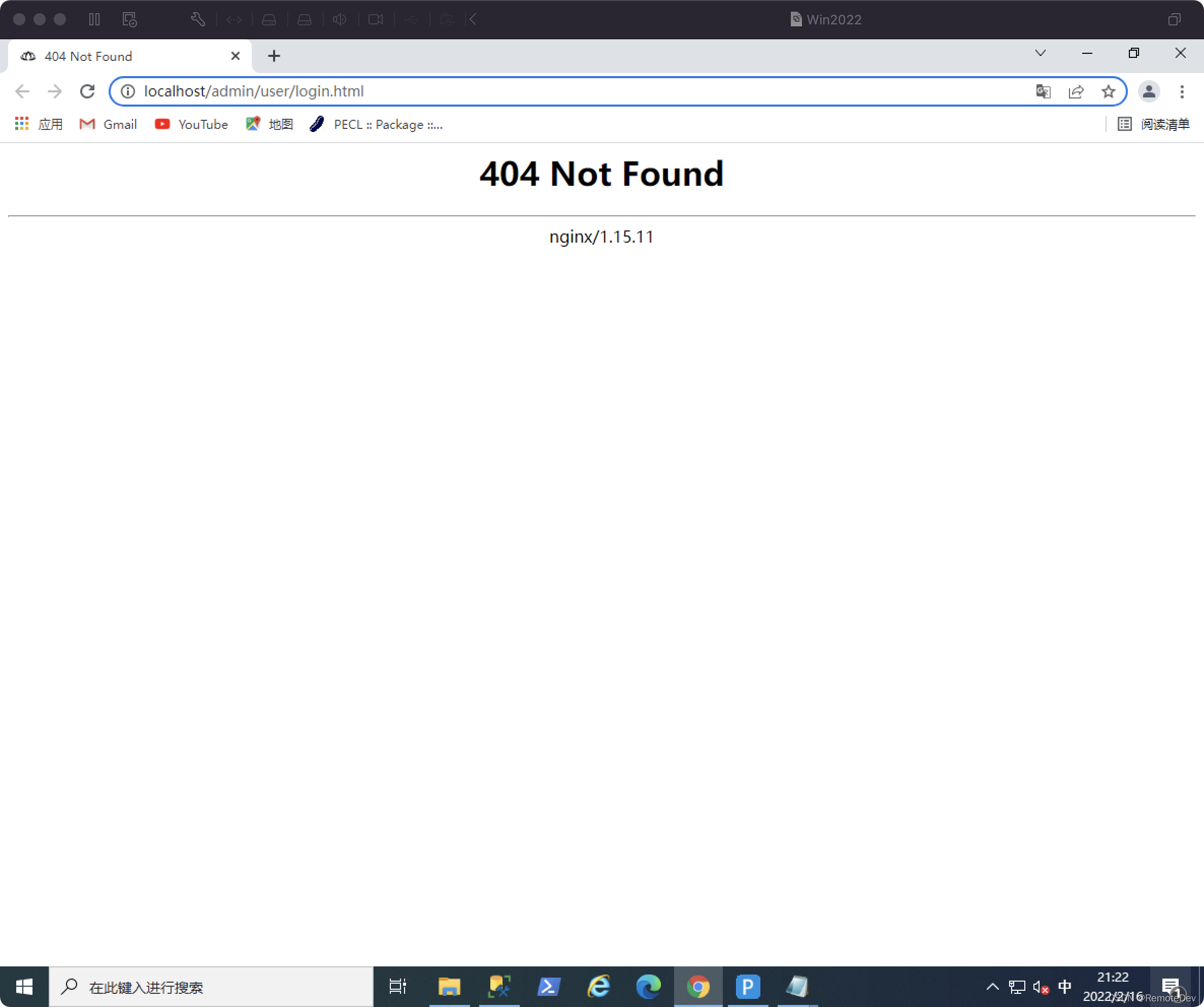The image size is (1204, 1007).
Task: Open the Windows Start menu
Action: point(24,986)
